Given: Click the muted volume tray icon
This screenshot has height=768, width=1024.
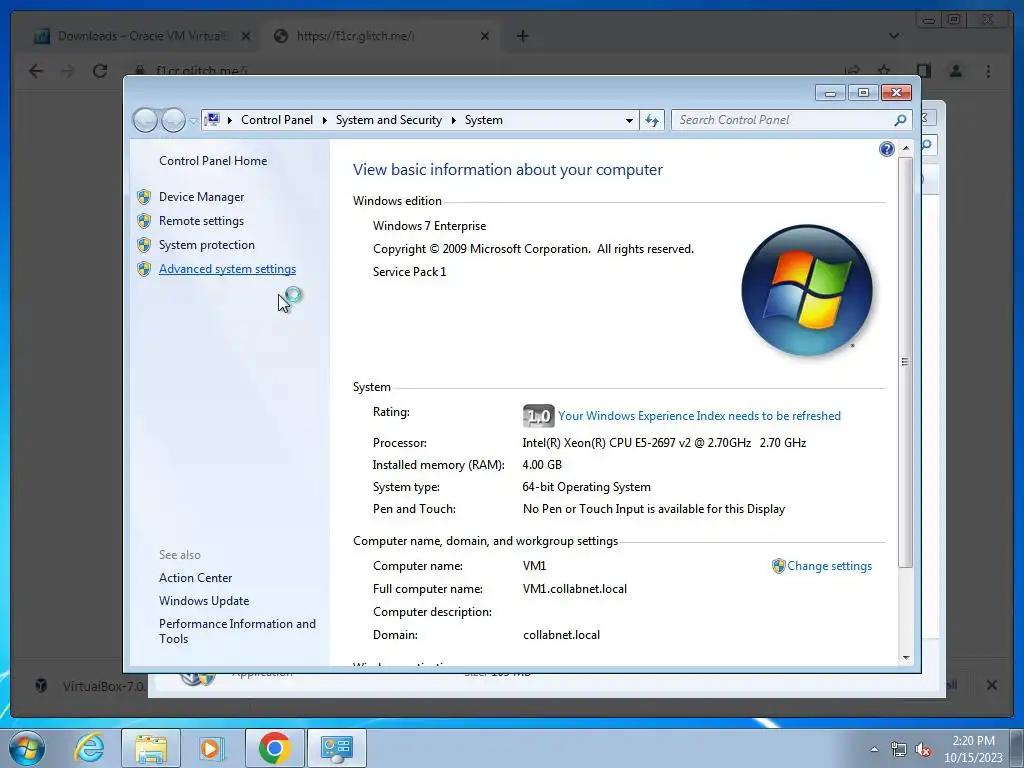Looking at the screenshot, I should (923, 750).
